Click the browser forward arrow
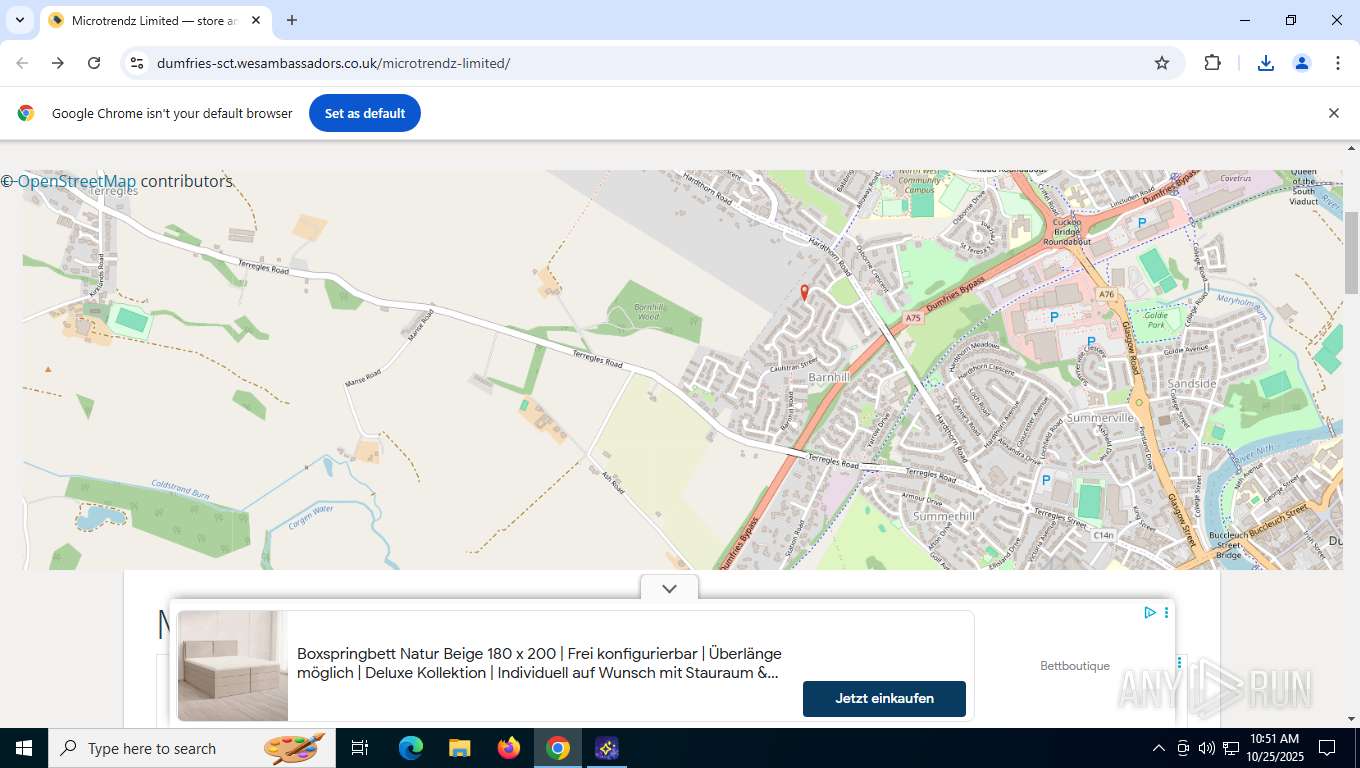The image size is (1360, 768). point(58,63)
